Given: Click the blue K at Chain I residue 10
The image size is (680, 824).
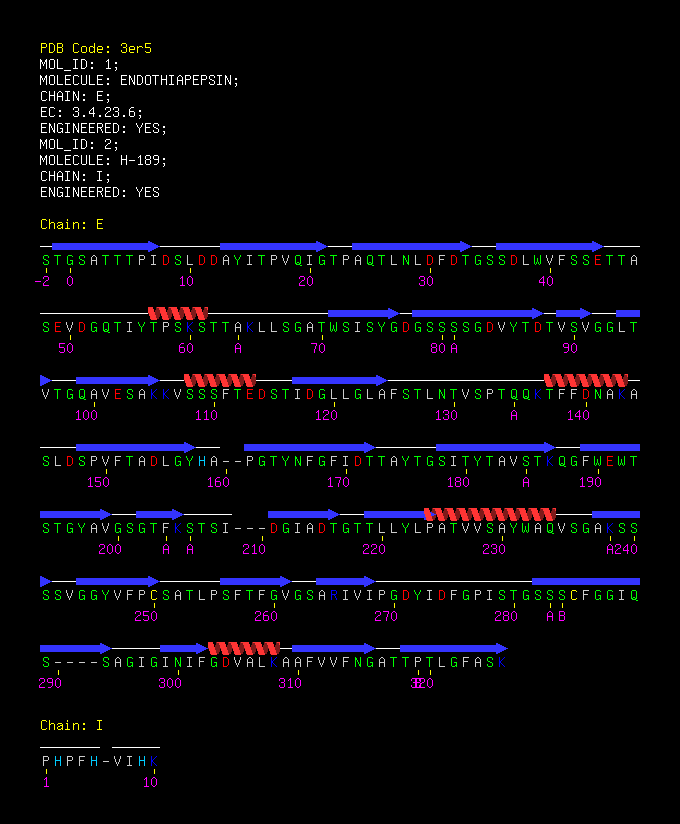Looking at the screenshot, I should 154,761.
